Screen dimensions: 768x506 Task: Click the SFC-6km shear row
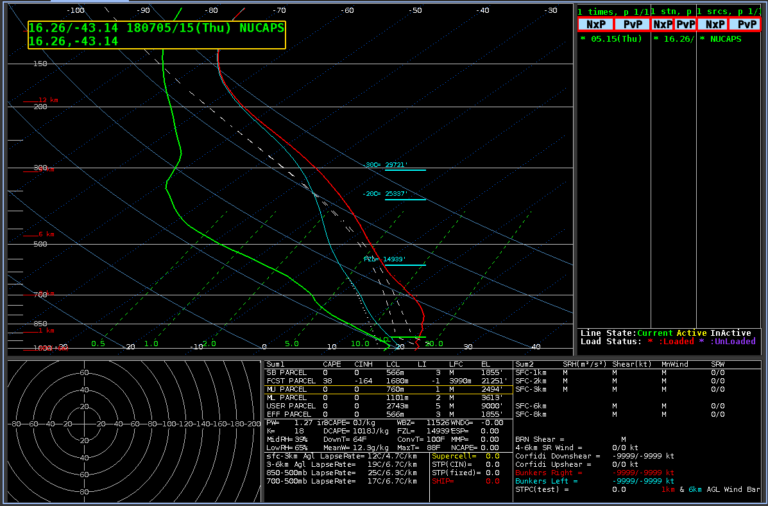620,406
